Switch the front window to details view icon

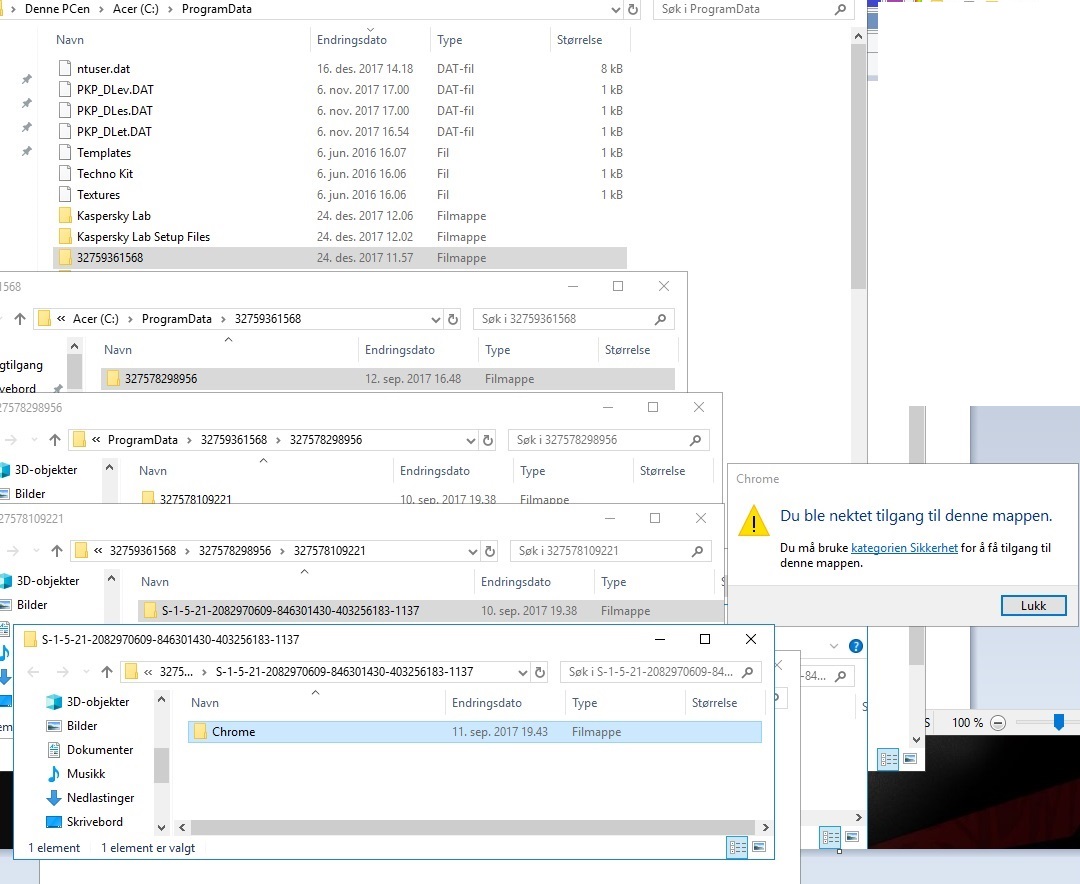[x=738, y=847]
